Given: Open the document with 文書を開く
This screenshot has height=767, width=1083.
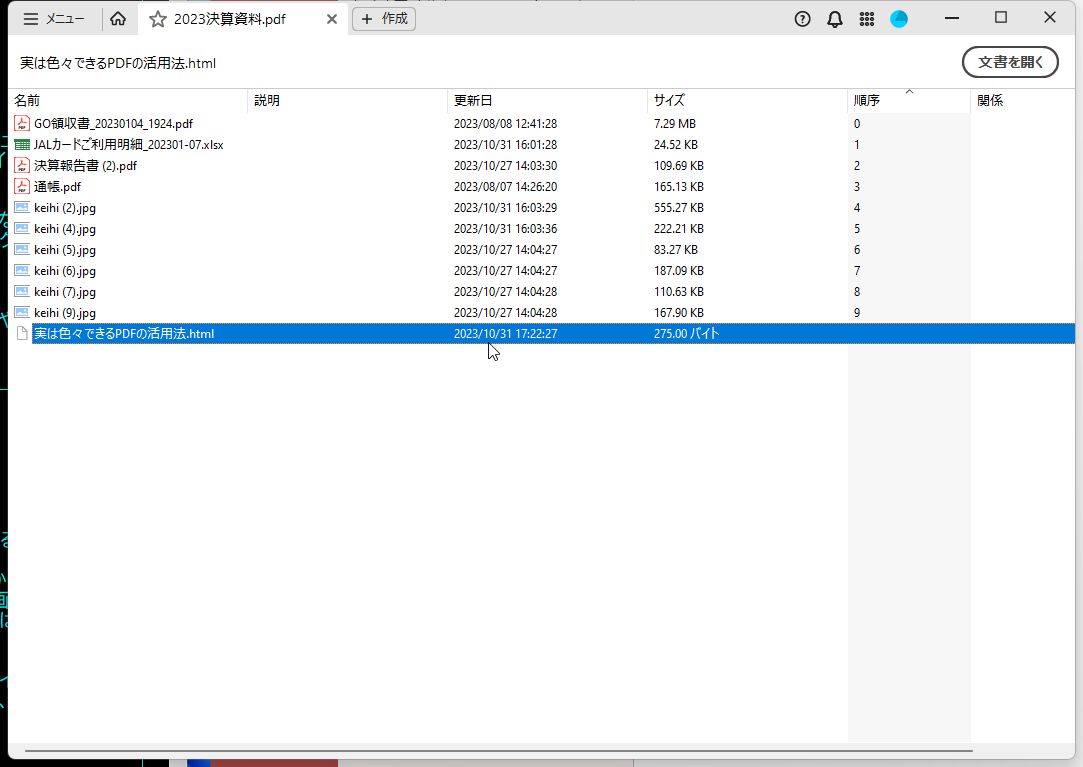Looking at the screenshot, I should coord(1010,61).
